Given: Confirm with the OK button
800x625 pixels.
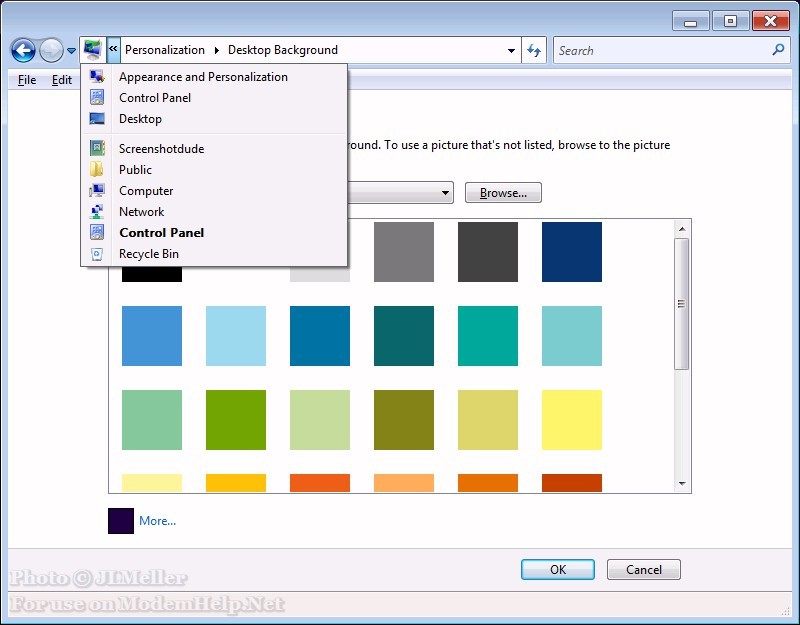Looking at the screenshot, I should tap(558, 569).
